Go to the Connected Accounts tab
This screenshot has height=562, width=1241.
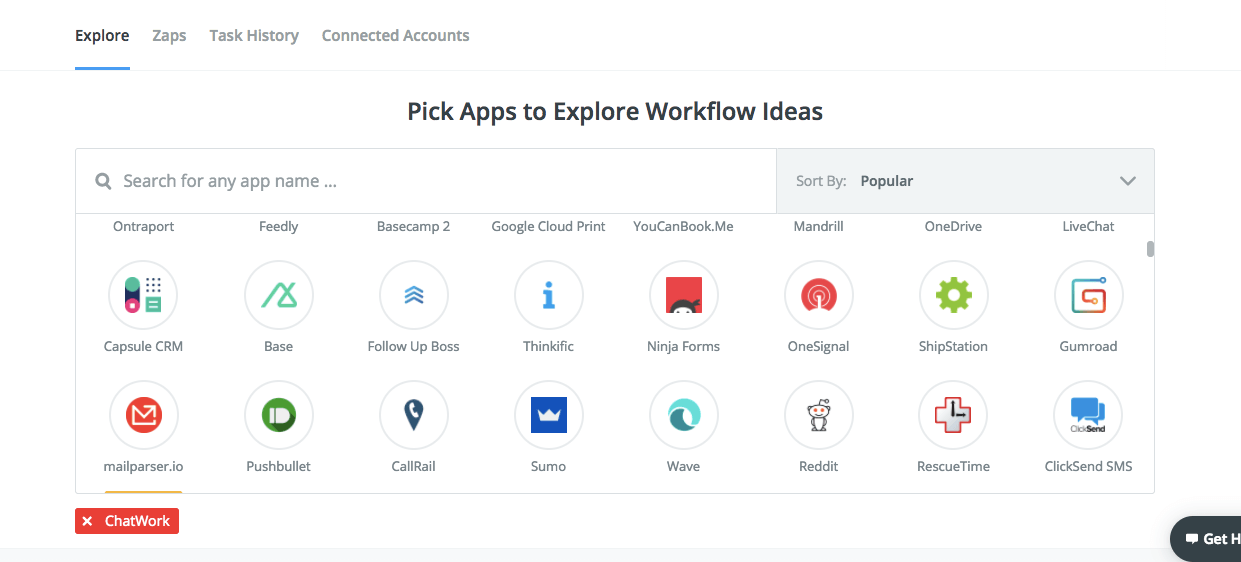[395, 36]
